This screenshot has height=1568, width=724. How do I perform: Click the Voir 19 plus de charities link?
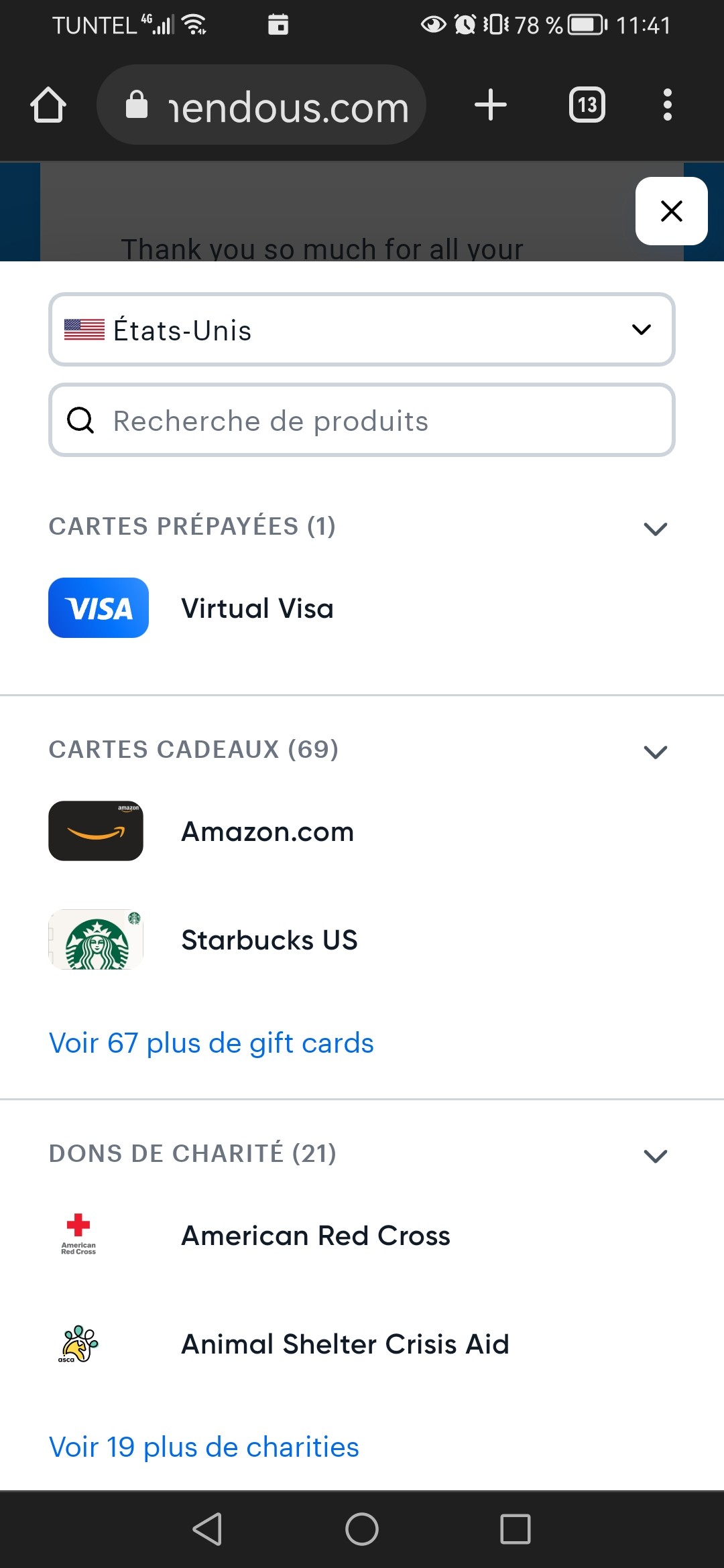[204, 1447]
